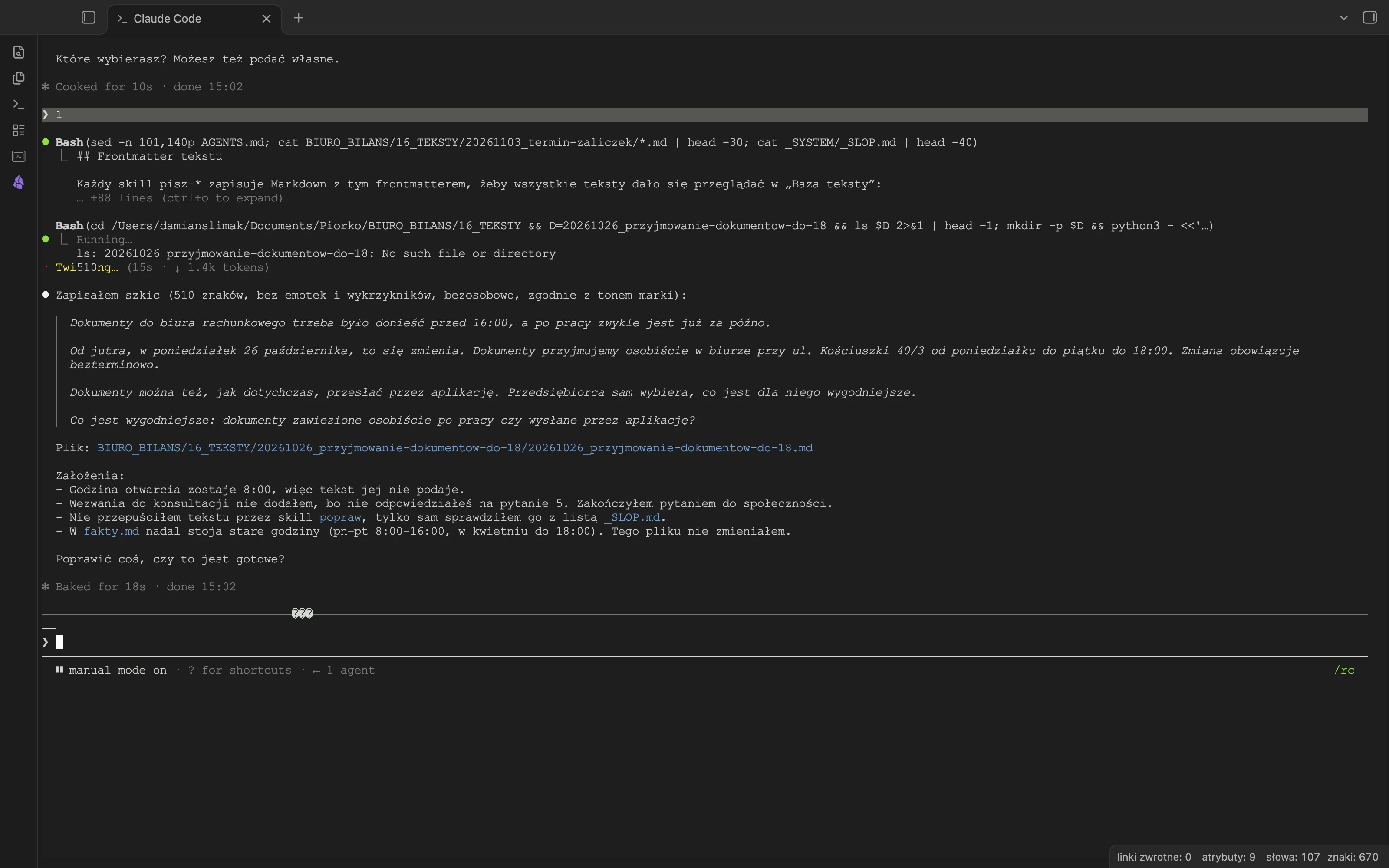Click the highlighted user reply '1' row
1389x868 pixels.
pyautogui.click(x=705, y=114)
